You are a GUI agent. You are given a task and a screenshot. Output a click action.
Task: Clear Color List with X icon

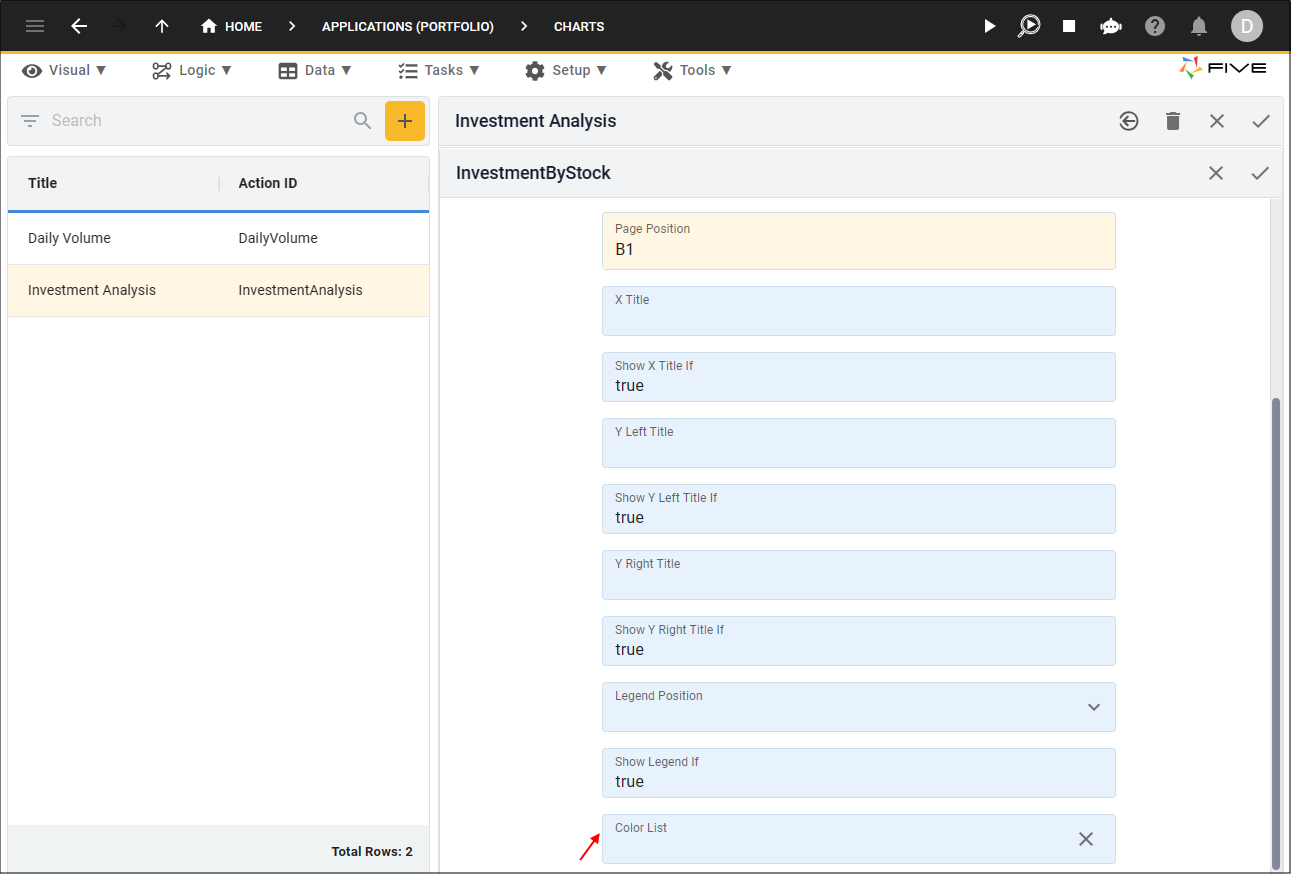coord(1086,839)
